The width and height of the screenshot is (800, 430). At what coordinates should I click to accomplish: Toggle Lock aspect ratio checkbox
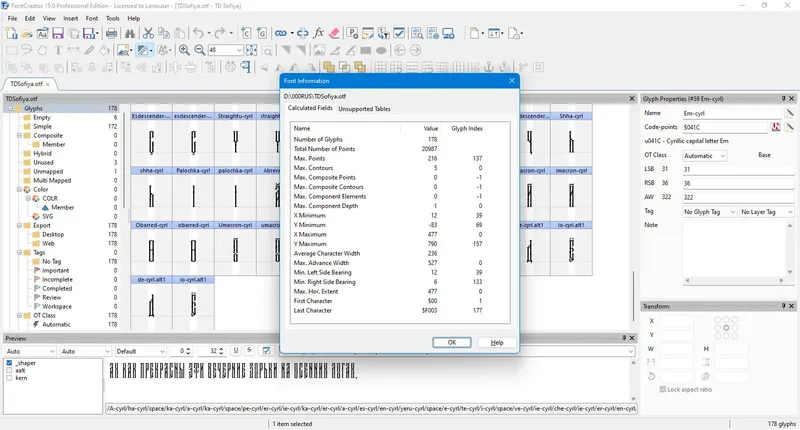coord(663,389)
